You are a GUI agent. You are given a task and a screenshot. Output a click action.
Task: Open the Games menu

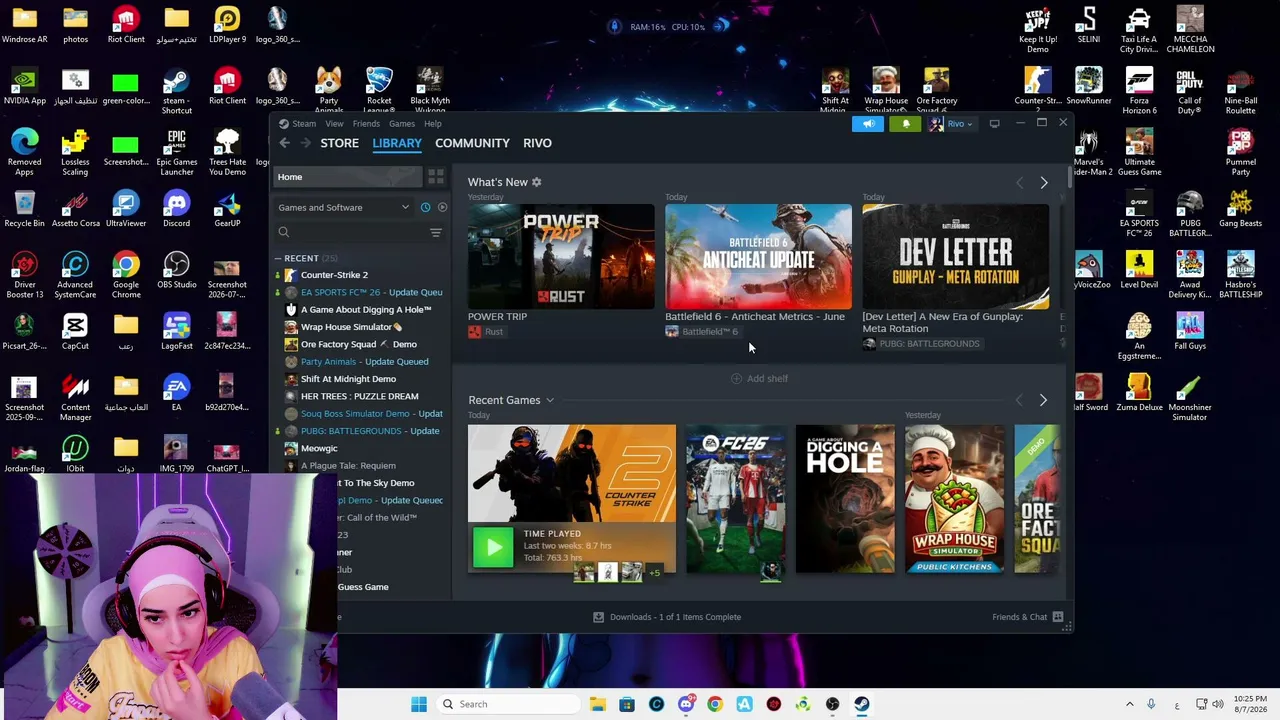pyautogui.click(x=402, y=124)
